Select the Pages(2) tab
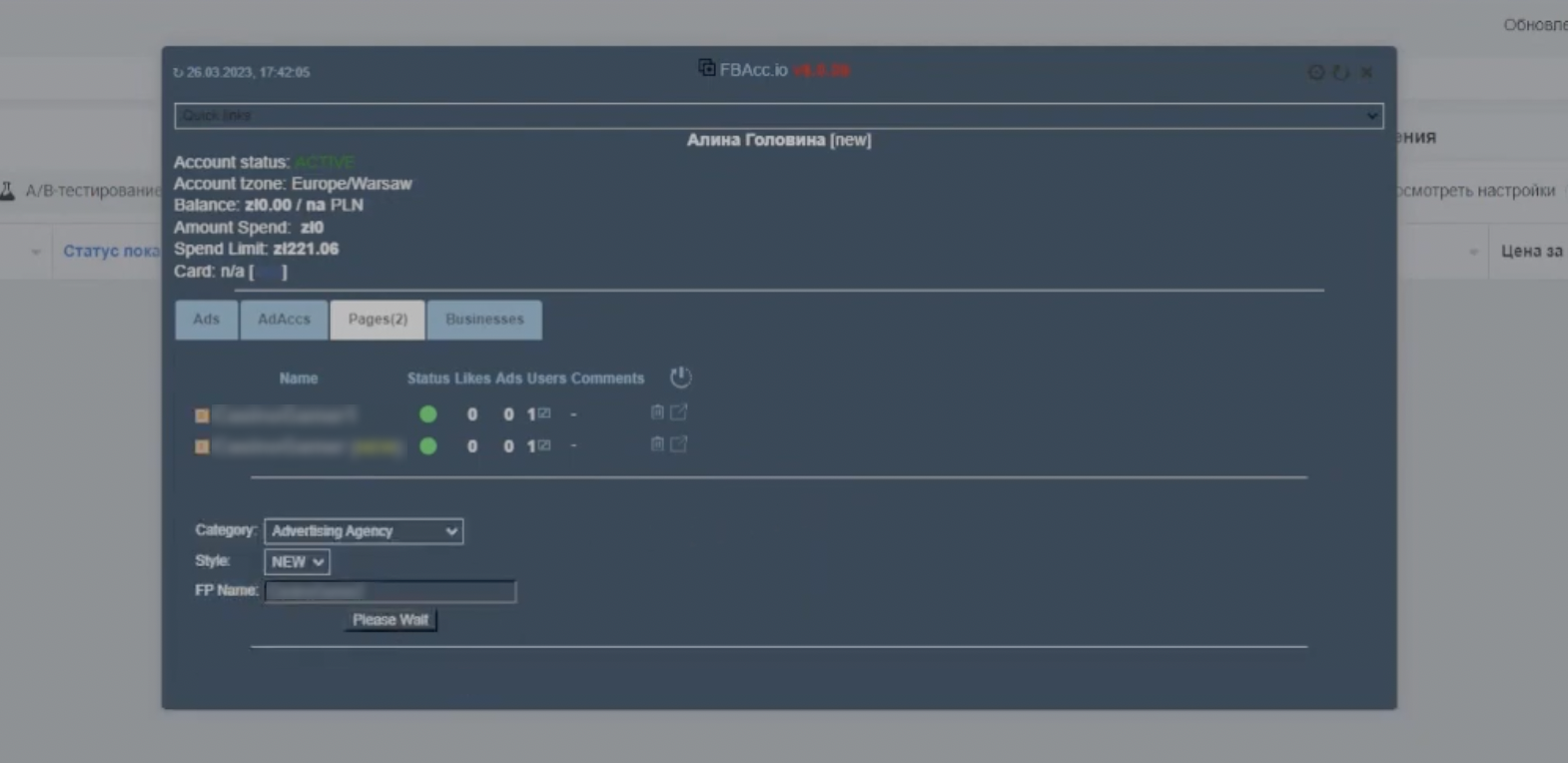The height and width of the screenshot is (763, 1568). coord(378,320)
